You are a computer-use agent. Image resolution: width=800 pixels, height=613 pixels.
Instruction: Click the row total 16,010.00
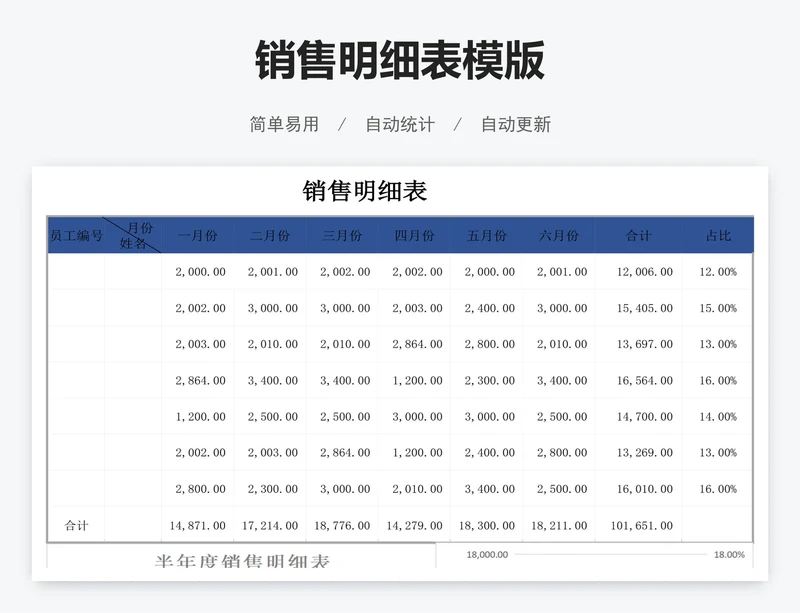point(645,489)
